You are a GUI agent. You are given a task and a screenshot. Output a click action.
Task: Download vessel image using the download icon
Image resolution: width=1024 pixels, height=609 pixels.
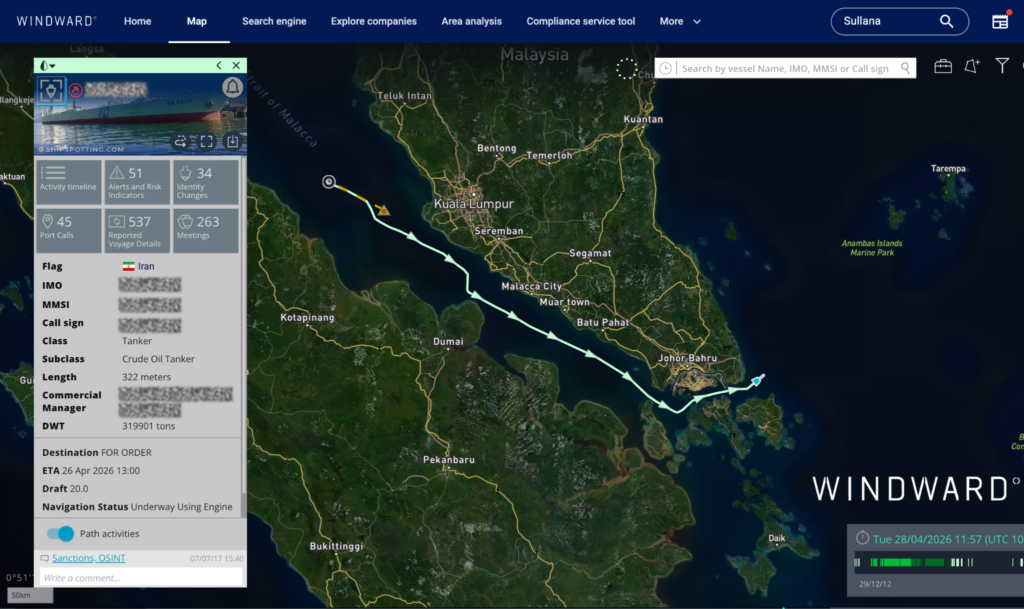[232, 141]
